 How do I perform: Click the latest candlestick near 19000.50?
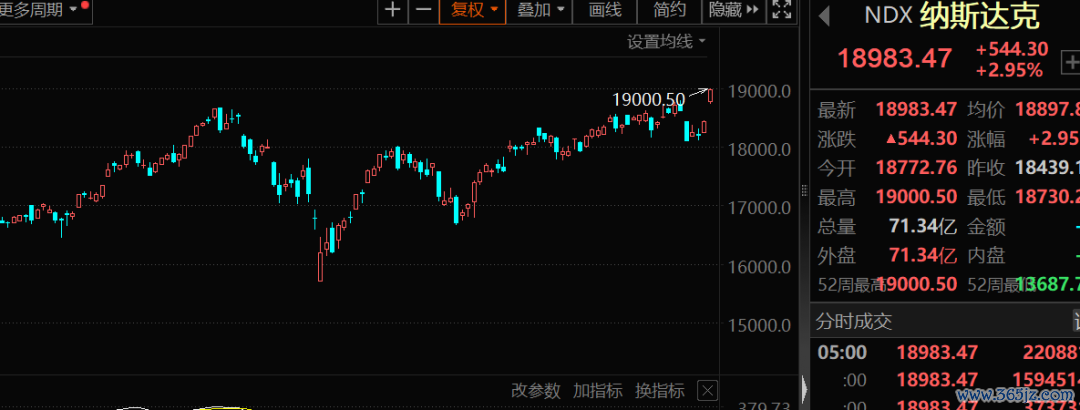tap(710, 95)
